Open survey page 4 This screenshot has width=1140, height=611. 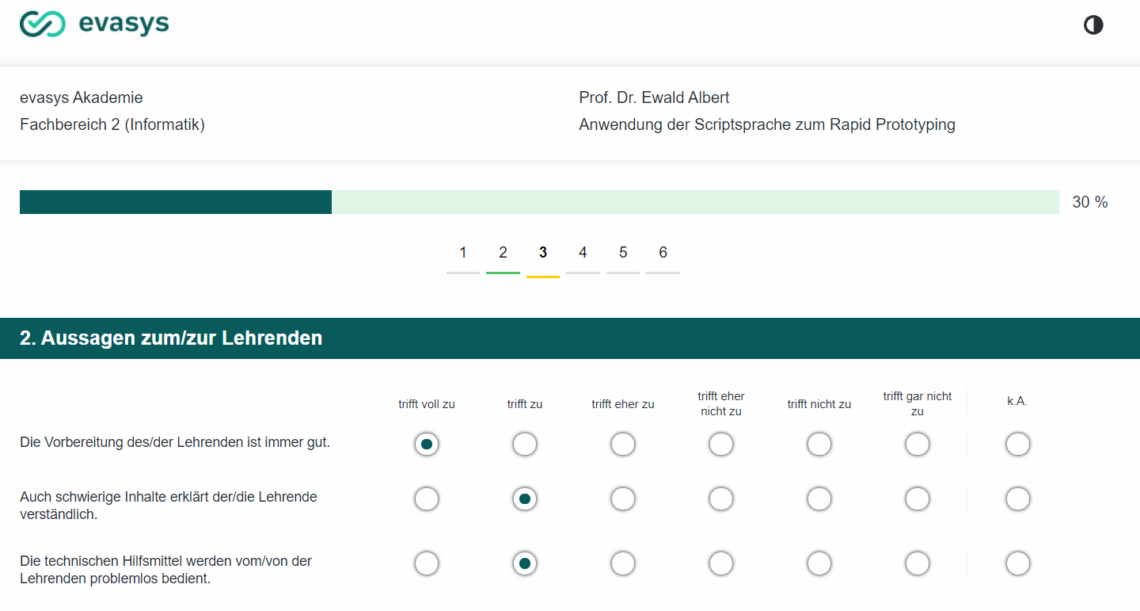pyautogui.click(x=583, y=253)
